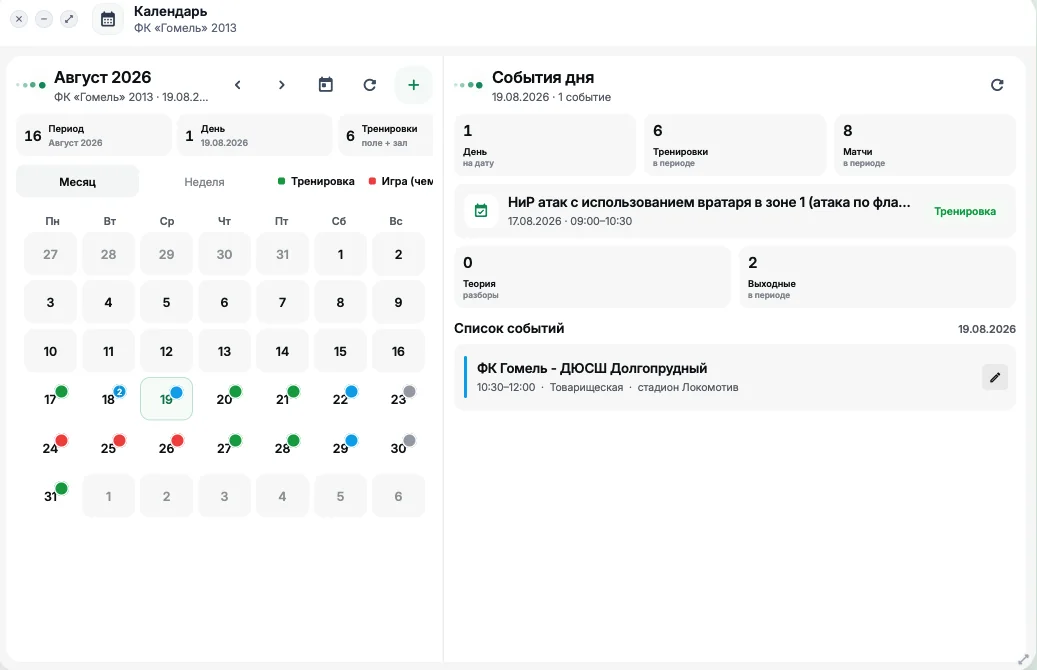The height and width of the screenshot is (670, 1037).
Task: Click the green Тренировка legend item
Action: point(316,181)
